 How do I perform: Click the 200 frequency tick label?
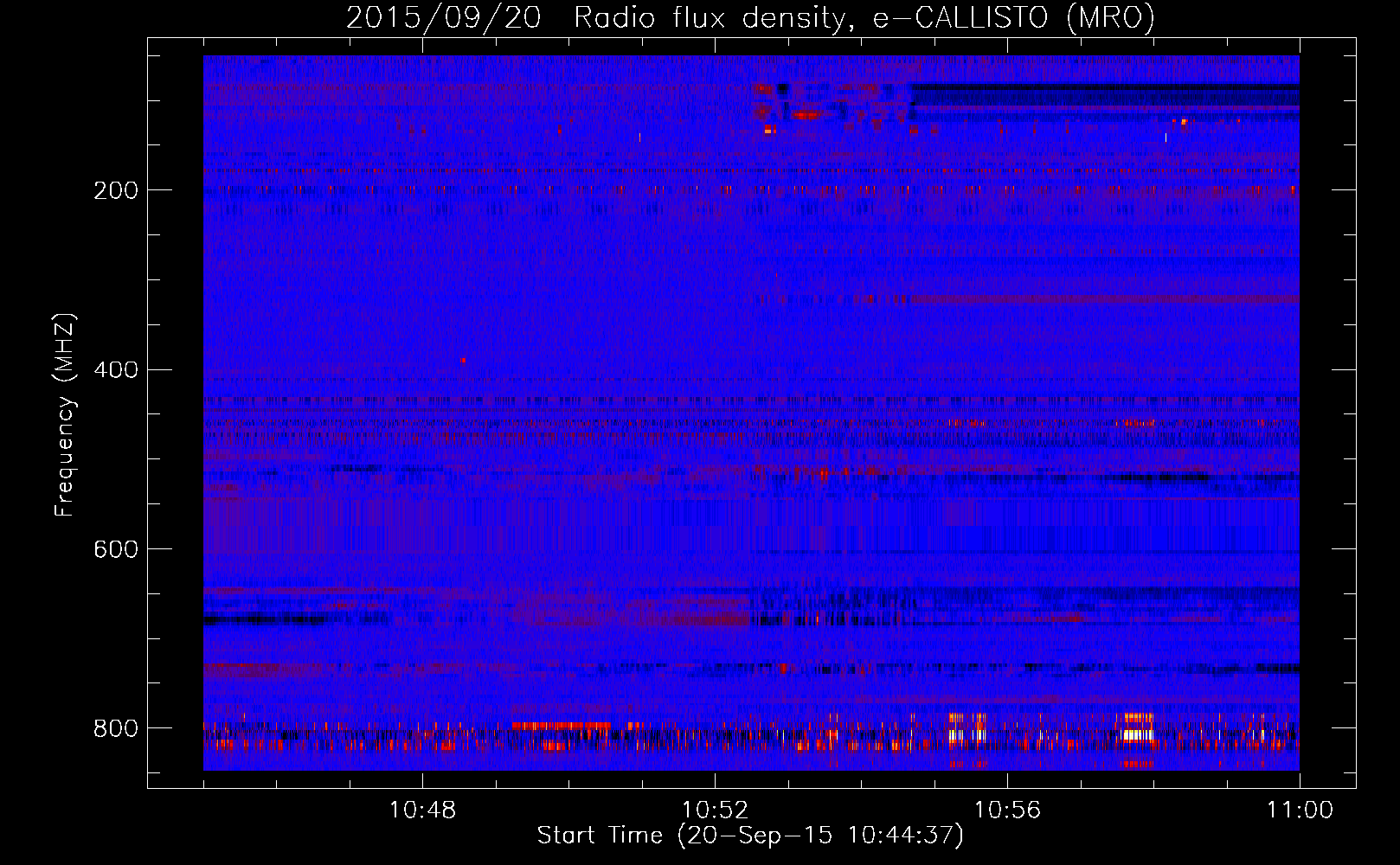click(115, 190)
